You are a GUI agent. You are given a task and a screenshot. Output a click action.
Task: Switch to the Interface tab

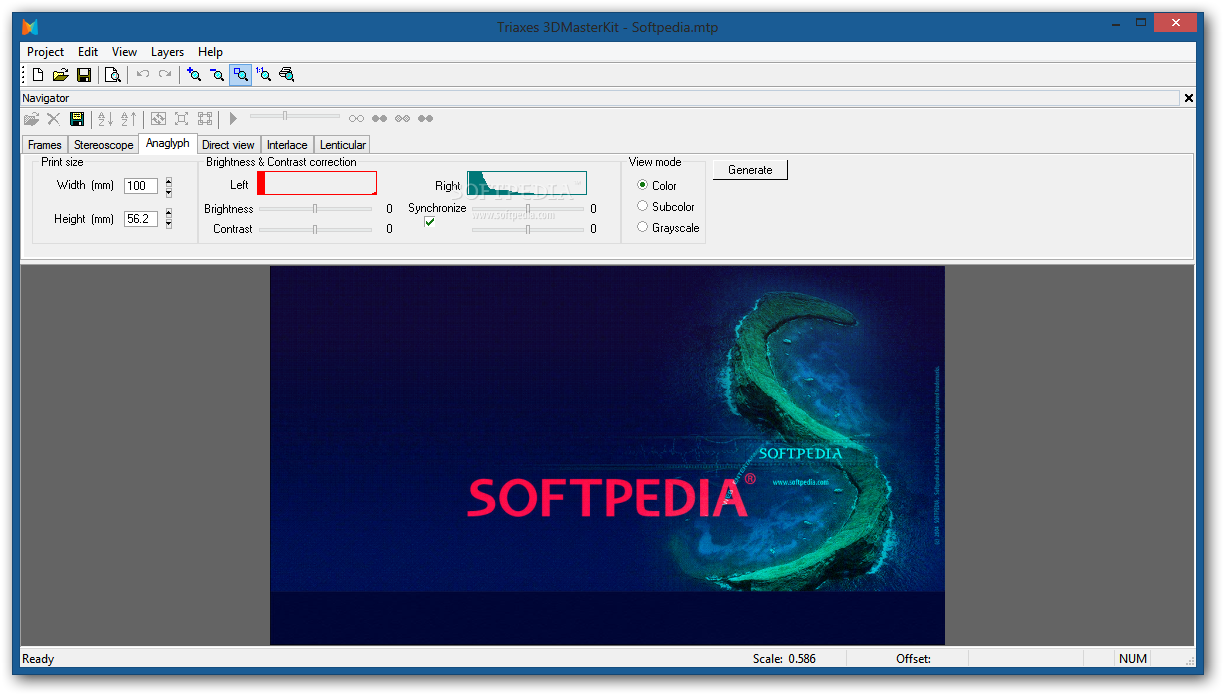click(287, 145)
